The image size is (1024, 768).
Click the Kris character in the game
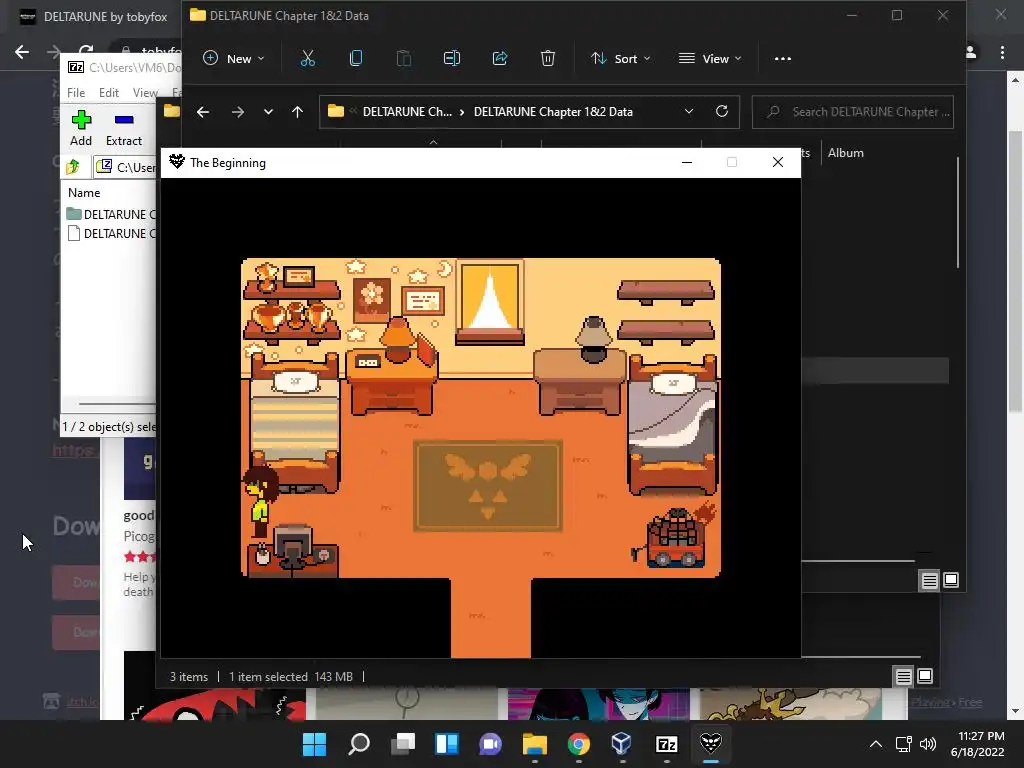[x=259, y=502]
